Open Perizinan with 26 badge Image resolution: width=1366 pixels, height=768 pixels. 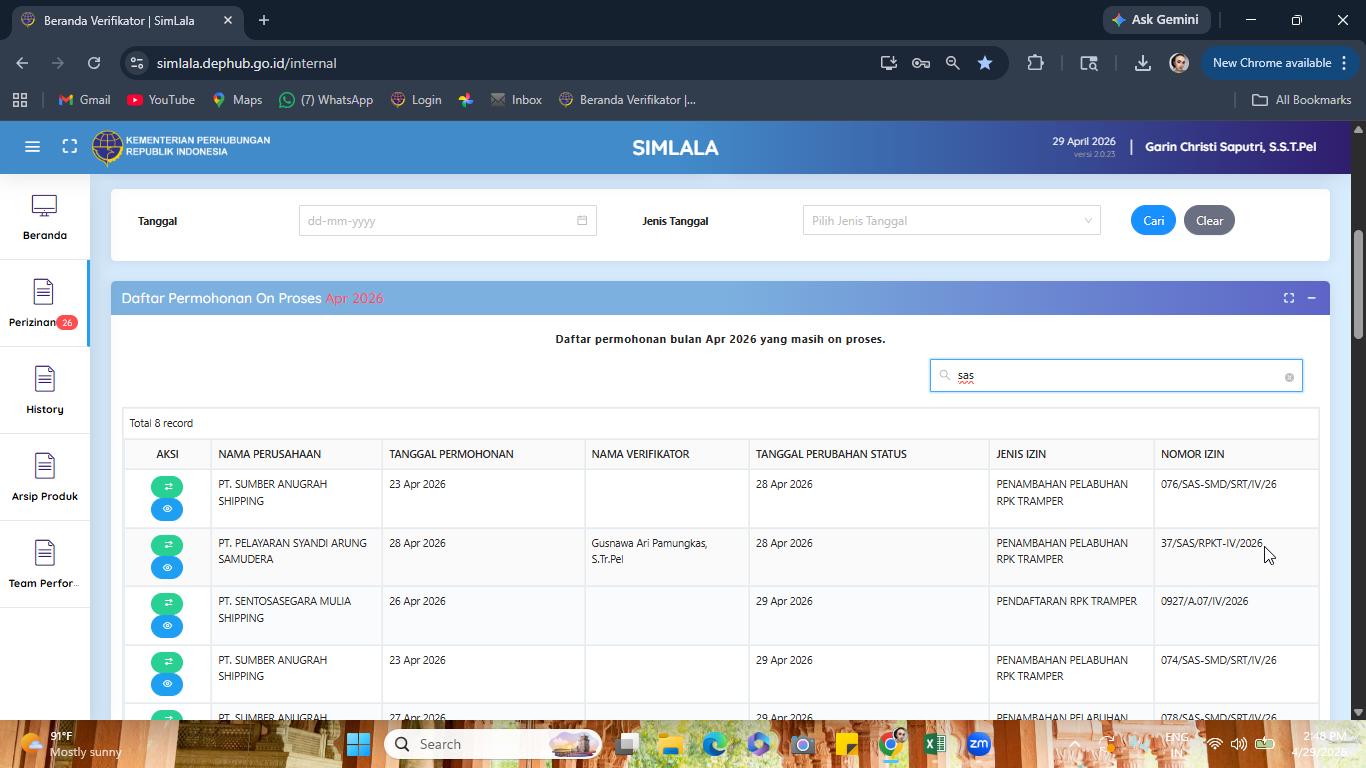coord(44,304)
